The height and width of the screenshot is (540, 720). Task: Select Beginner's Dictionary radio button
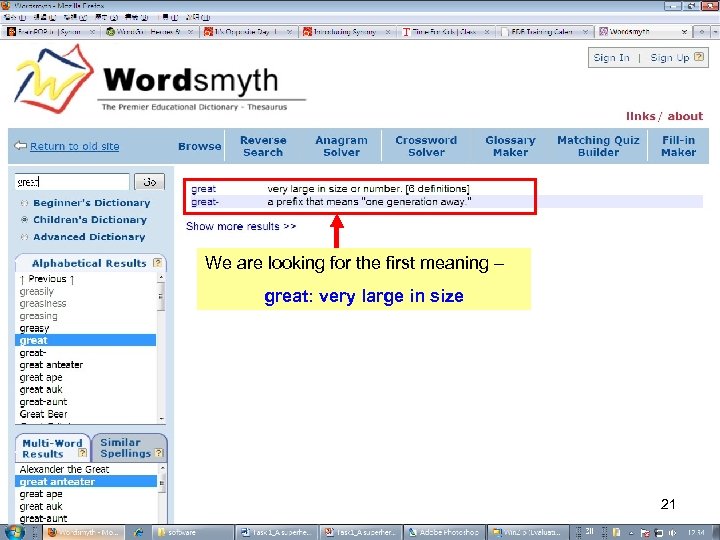(x=25, y=202)
